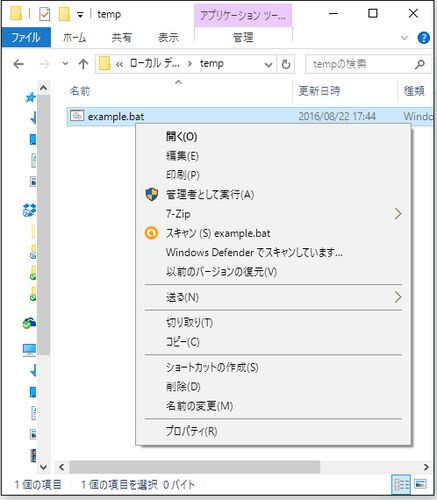This screenshot has height=500, width=437.
Task: Click the shield icon beside 管理者として実行
Action: pos(152,194)
